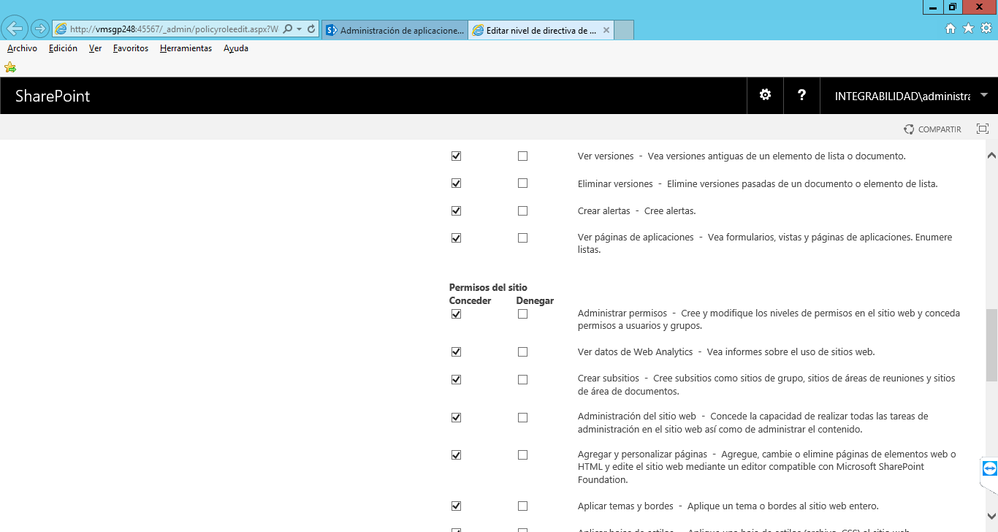Go back with the browser Back arrow
Viewport: 998px width, 532px height.
[15, 29]
